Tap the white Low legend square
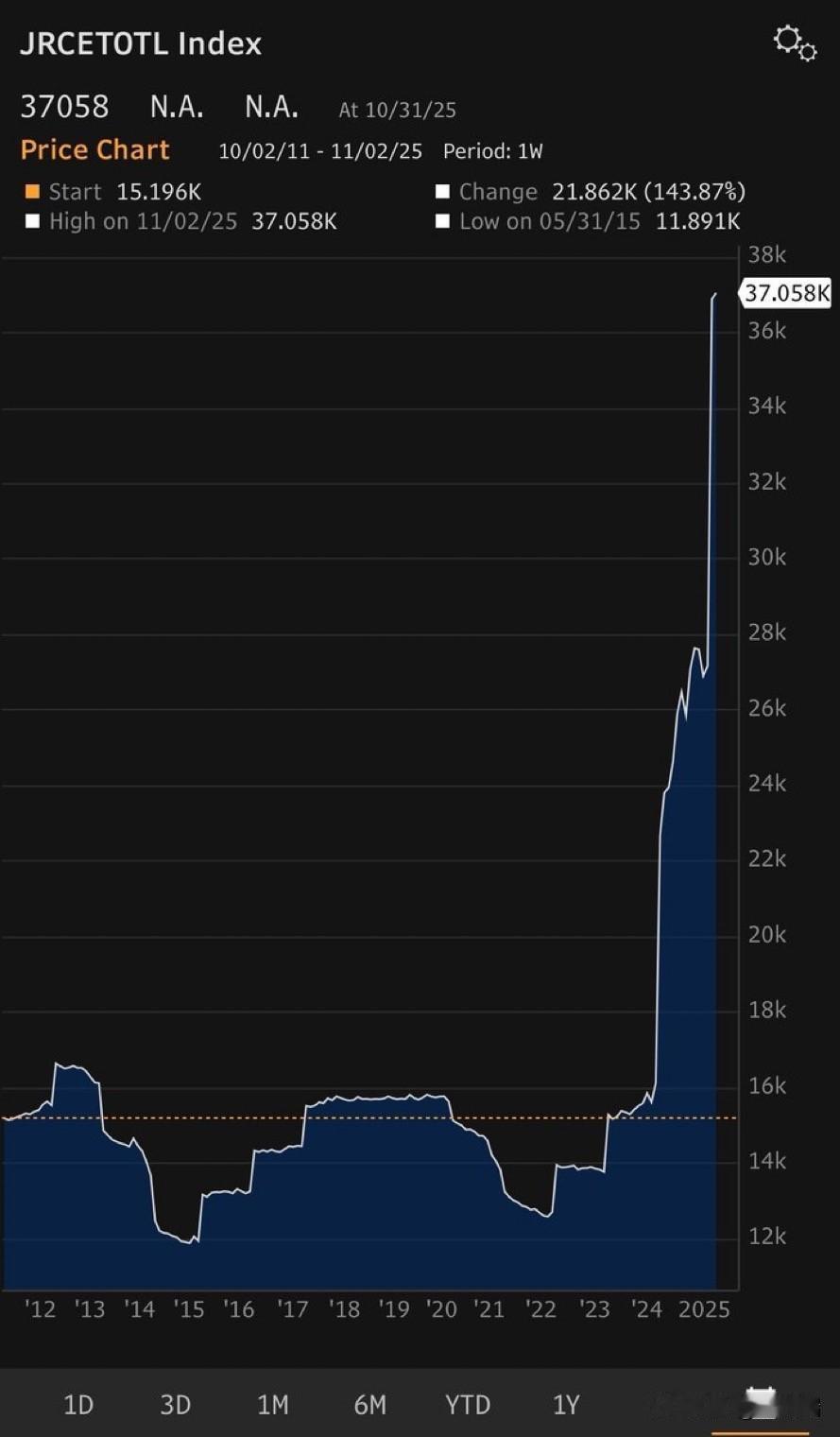 (x=442, y=222)
